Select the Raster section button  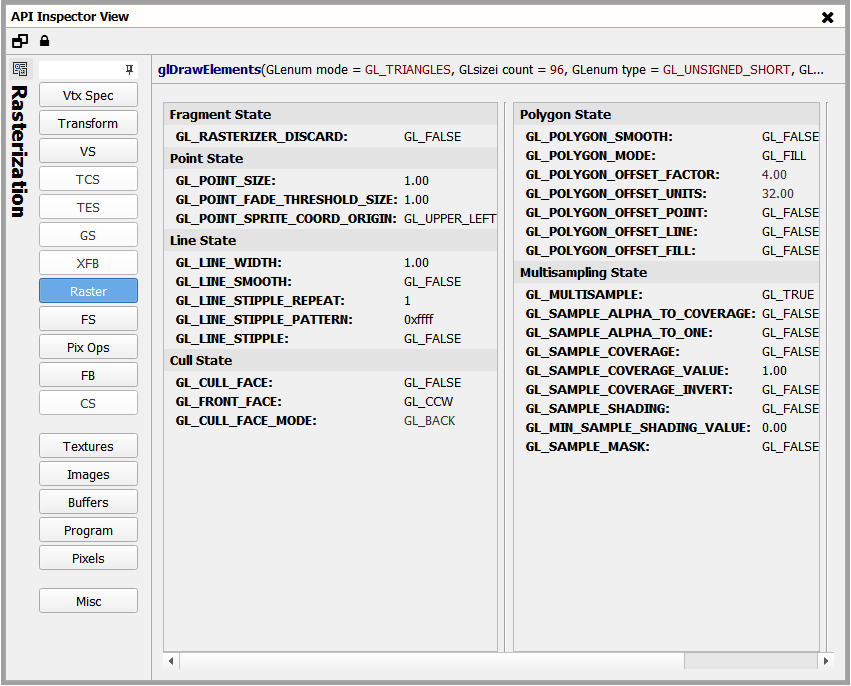88,291
